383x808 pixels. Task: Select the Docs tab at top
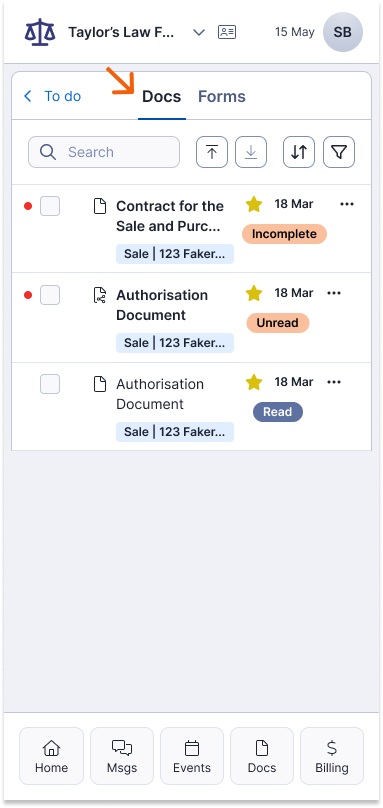[162, 96]
